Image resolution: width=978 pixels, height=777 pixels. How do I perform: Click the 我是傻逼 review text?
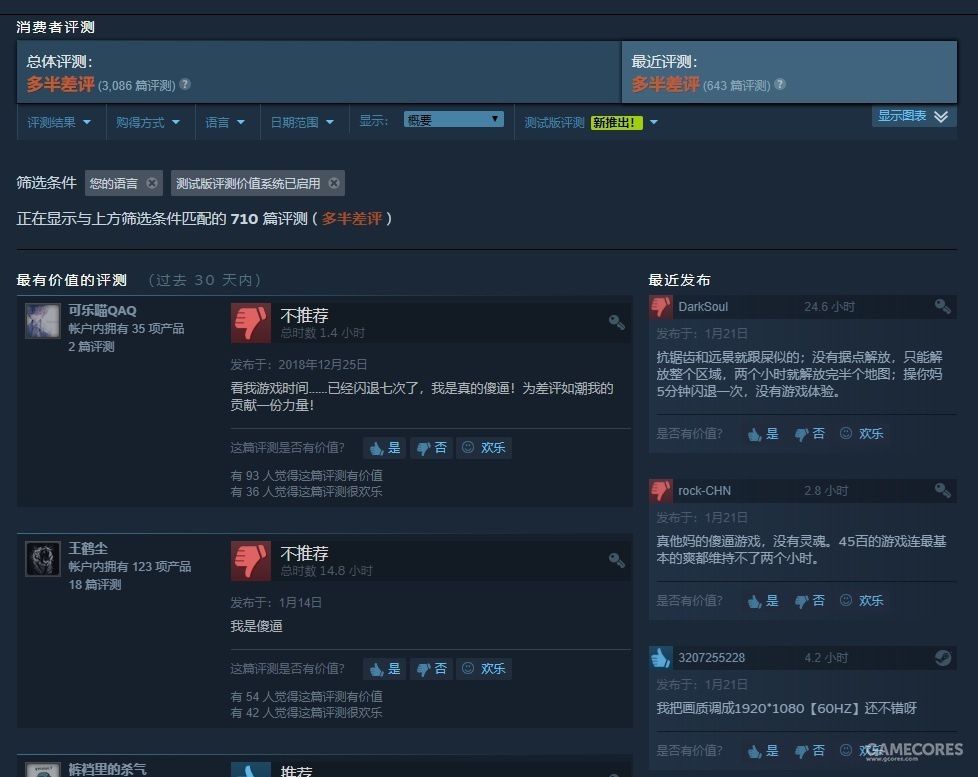pyautogui.click(x=256, y=626)
